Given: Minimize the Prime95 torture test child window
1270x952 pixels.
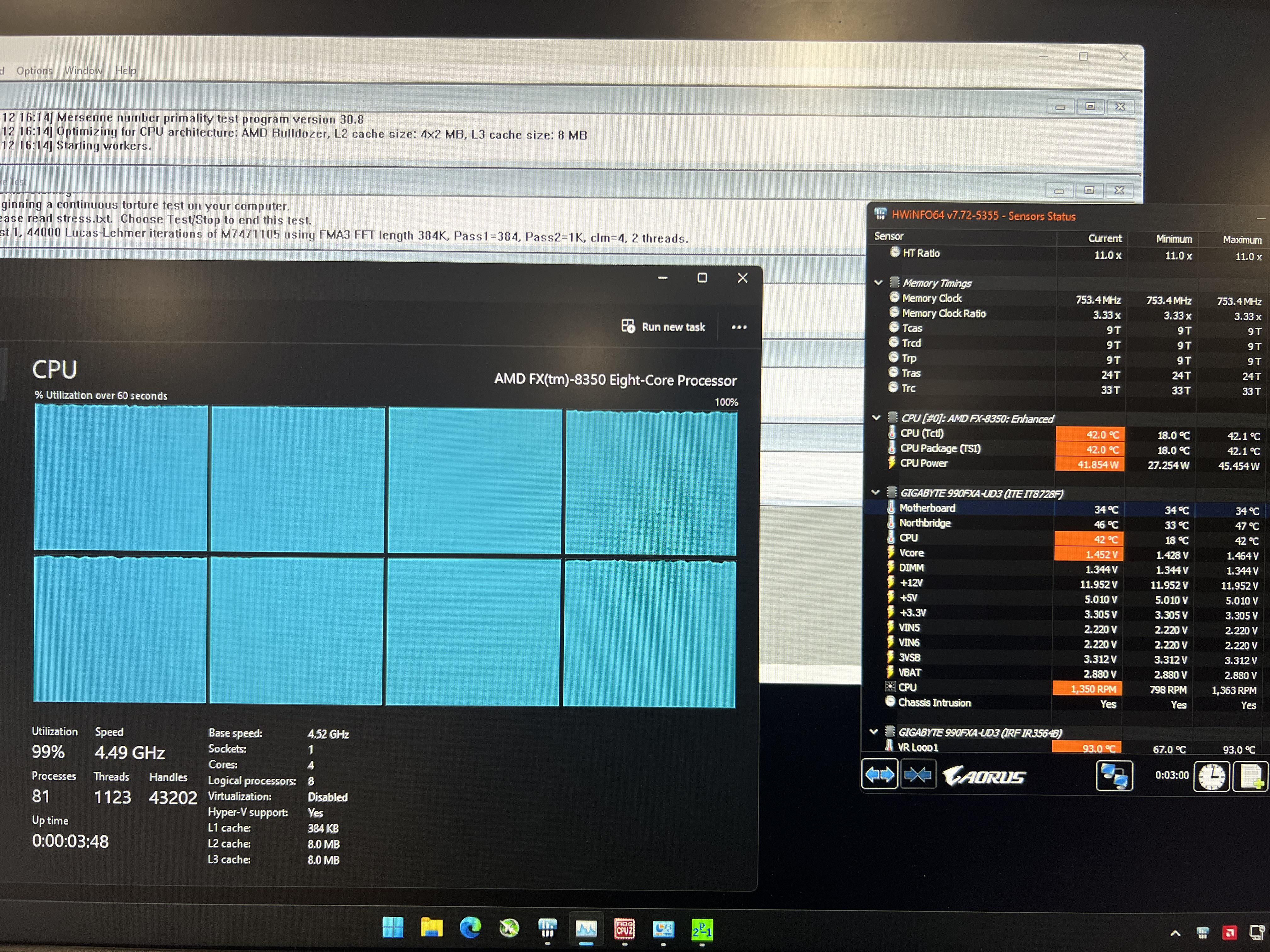Looking at the screenshot, I should pyautogui.click(x=1059, y=190).
